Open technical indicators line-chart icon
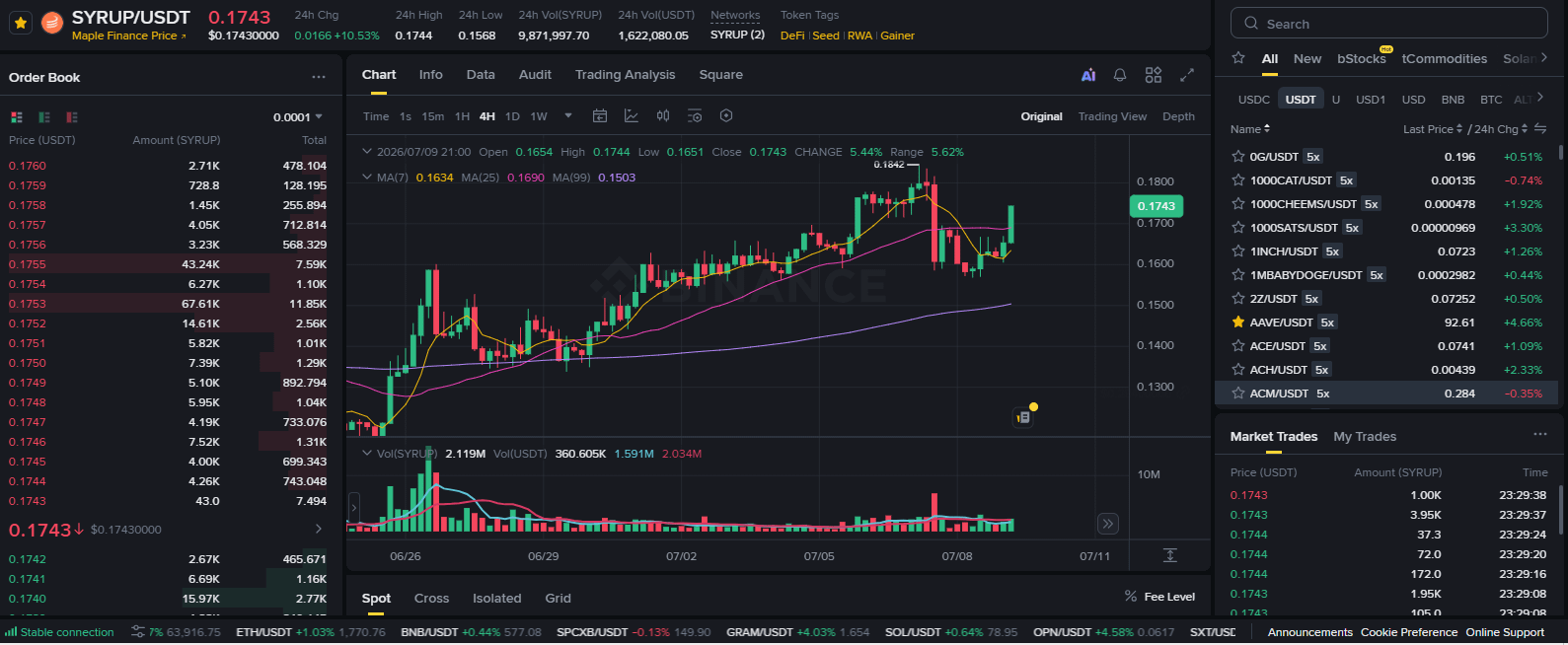Image resolution: width=1568 pixels, height=645 pixels. [632, 116]
